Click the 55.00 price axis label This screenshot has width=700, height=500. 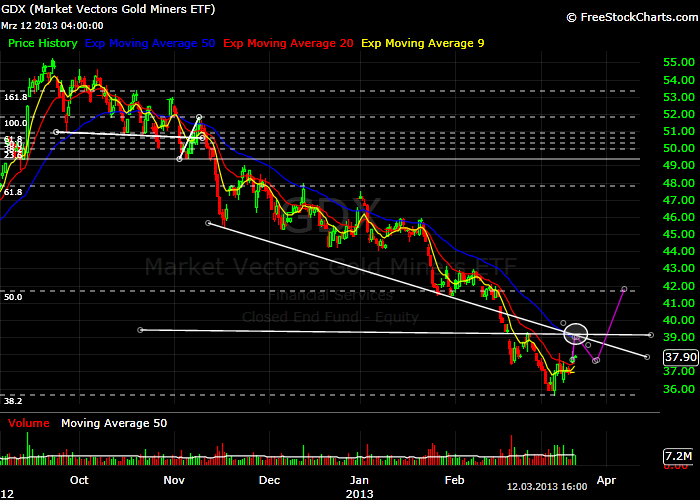coord(679,62)
